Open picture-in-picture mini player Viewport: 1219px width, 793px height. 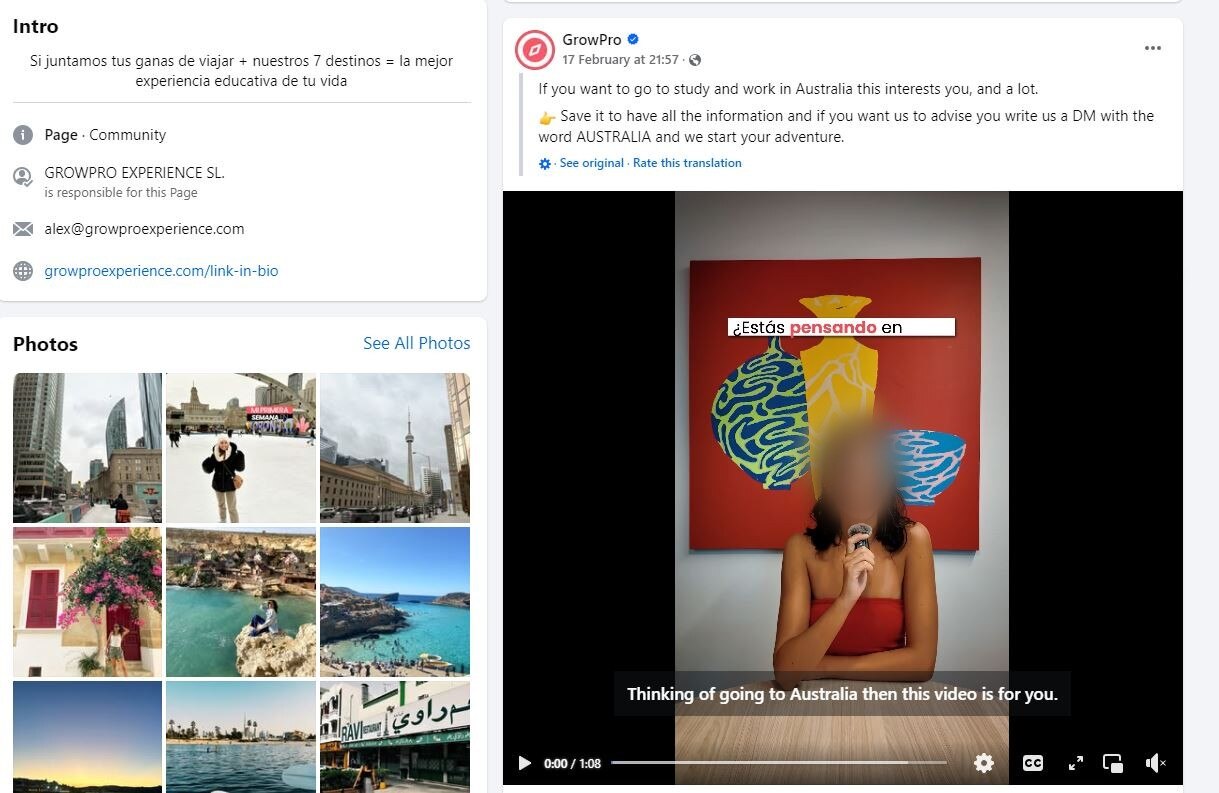(x=1113, y=763)
